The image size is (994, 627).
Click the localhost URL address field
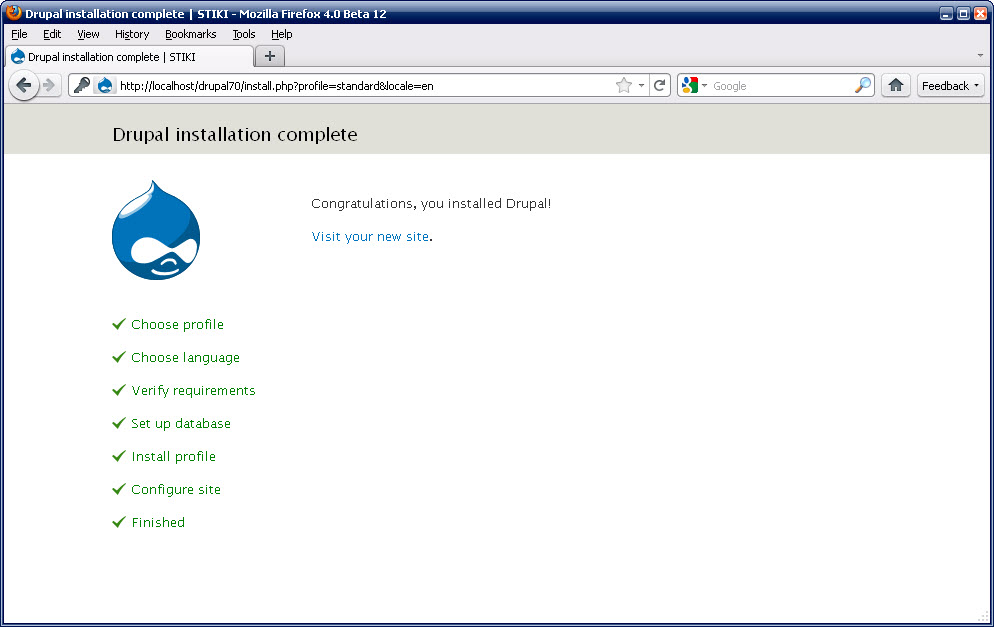click(360, 86)
